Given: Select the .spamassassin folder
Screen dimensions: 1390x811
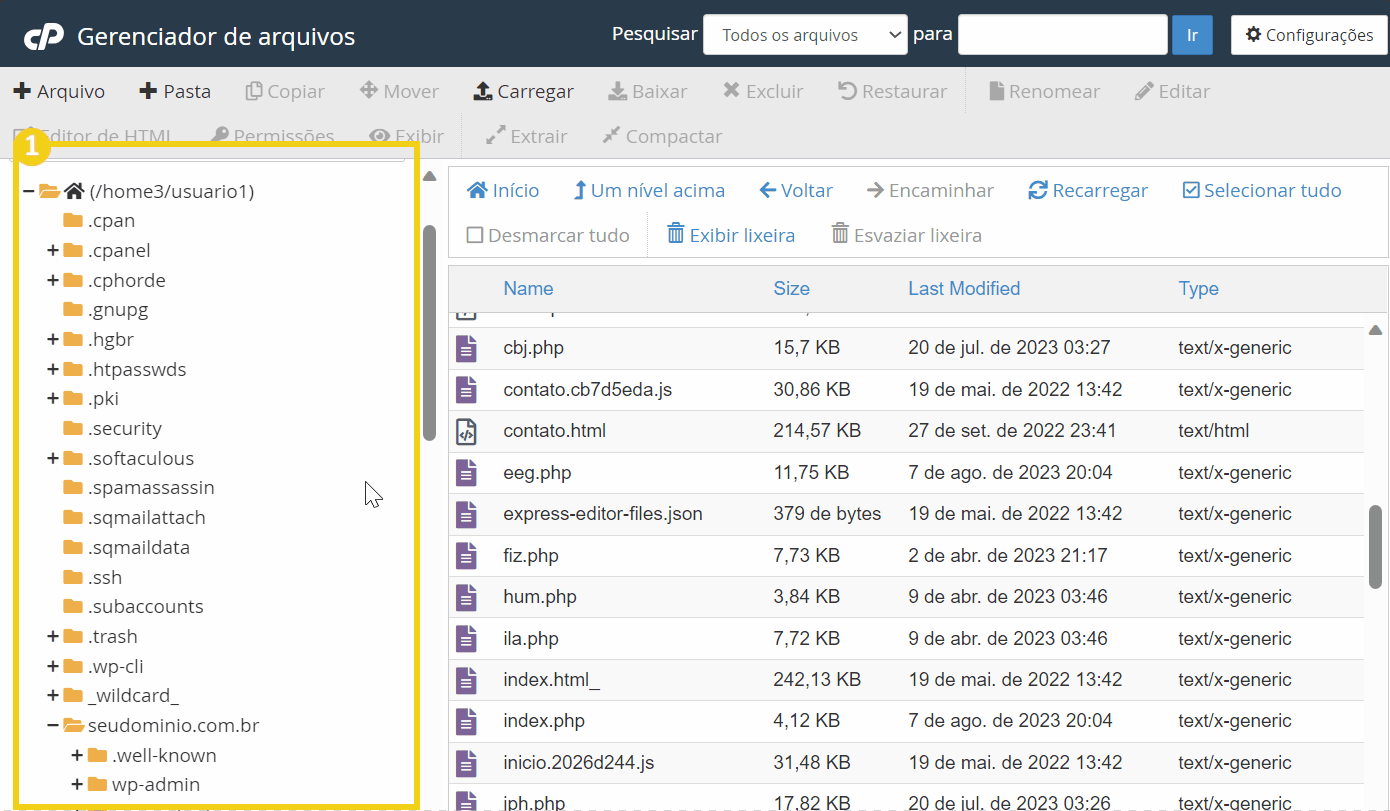Looking at the screenshot, I should 138,487.
